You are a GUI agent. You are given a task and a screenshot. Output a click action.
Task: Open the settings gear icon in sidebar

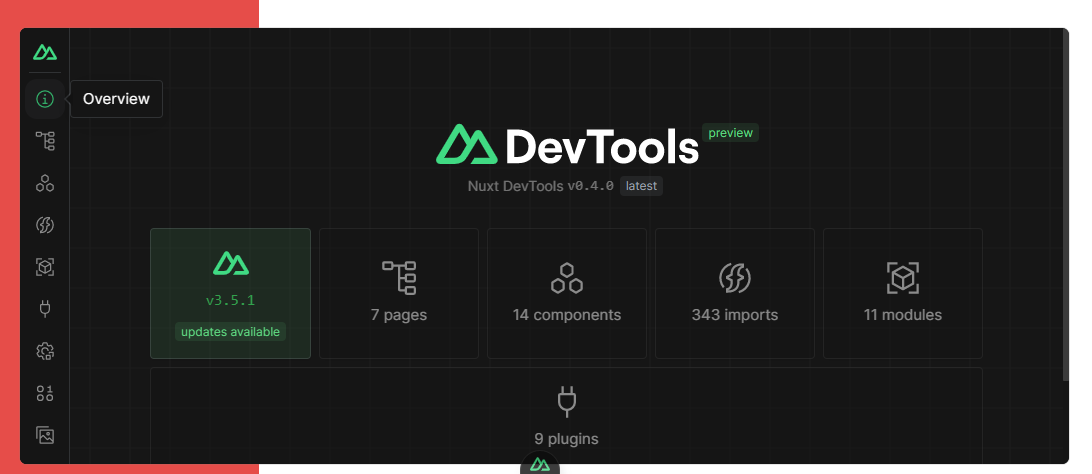[x=45, y=351]
